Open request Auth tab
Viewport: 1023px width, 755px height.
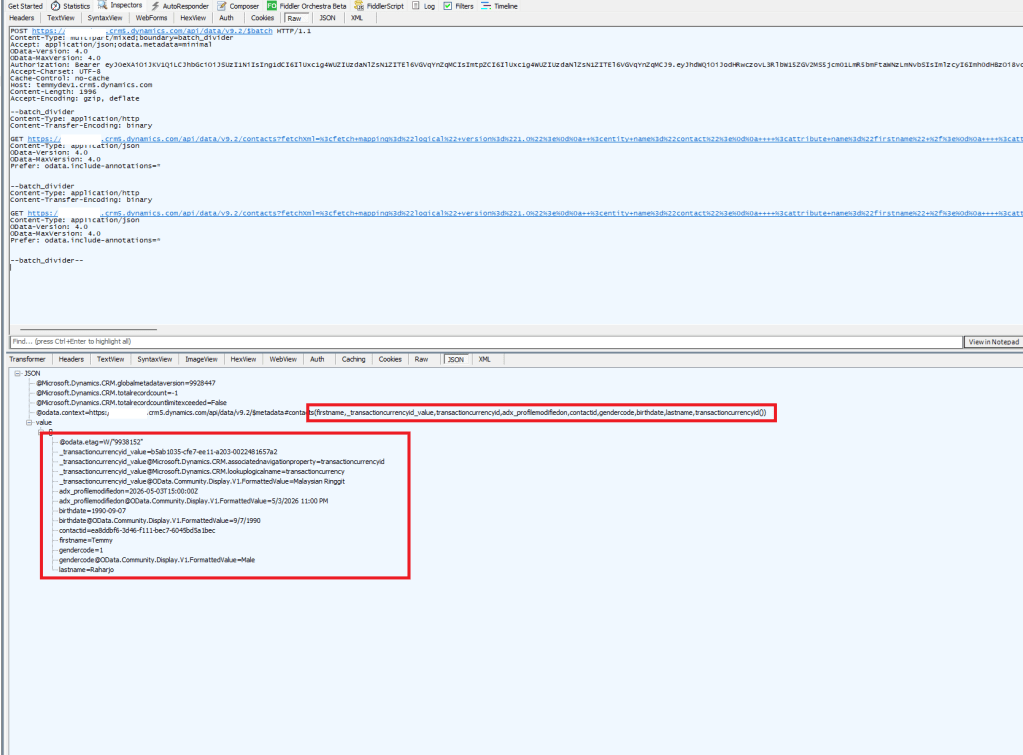click(226, 18)
